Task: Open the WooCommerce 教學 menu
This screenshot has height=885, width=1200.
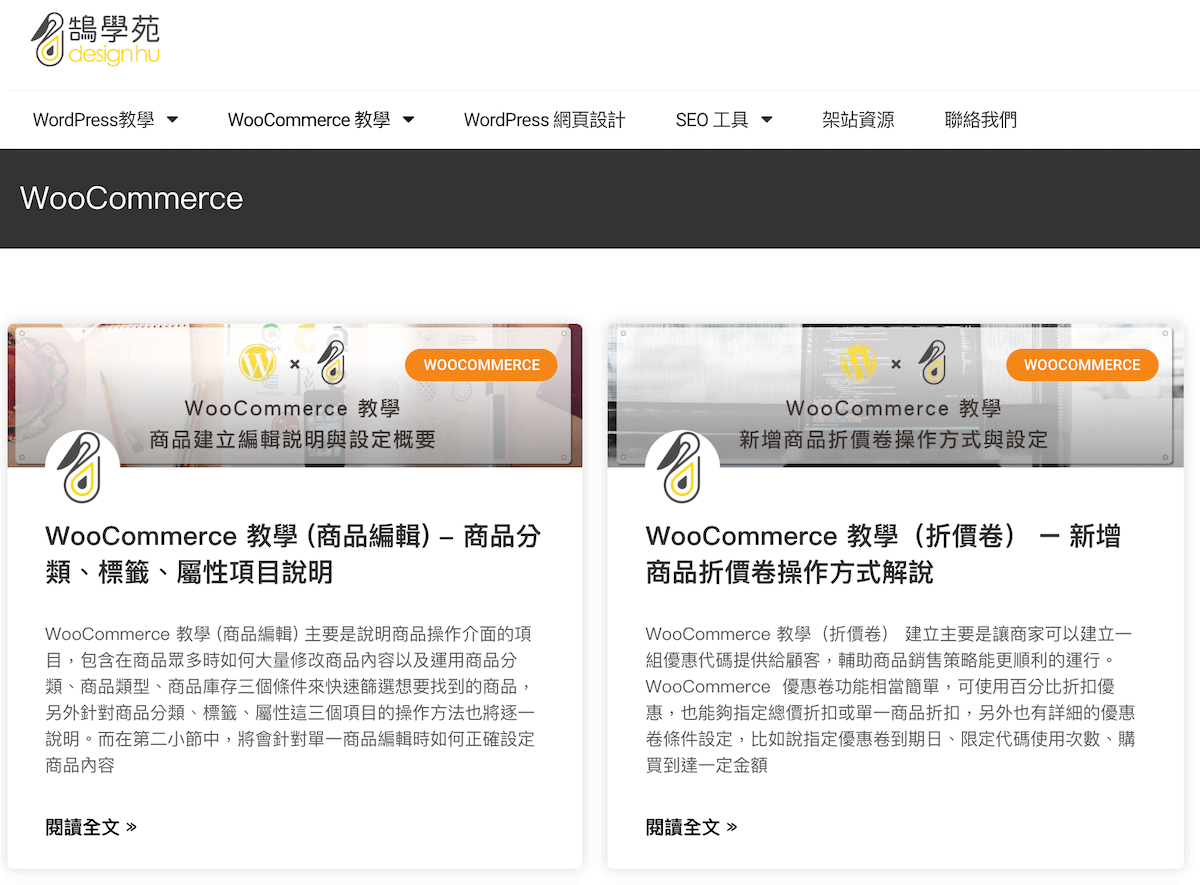Action: click(309, 120)
